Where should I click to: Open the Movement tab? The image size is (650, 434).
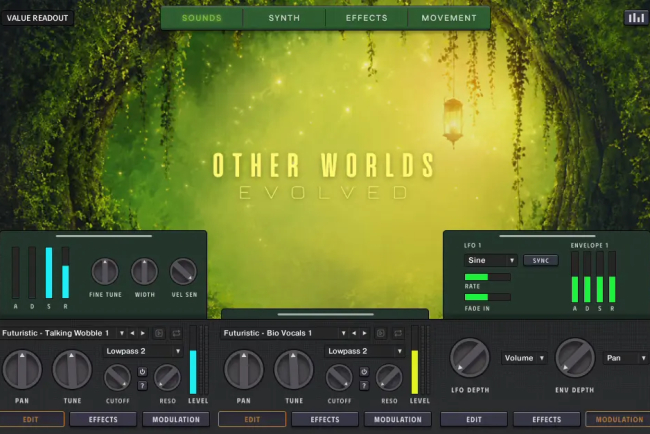[449, 18]
